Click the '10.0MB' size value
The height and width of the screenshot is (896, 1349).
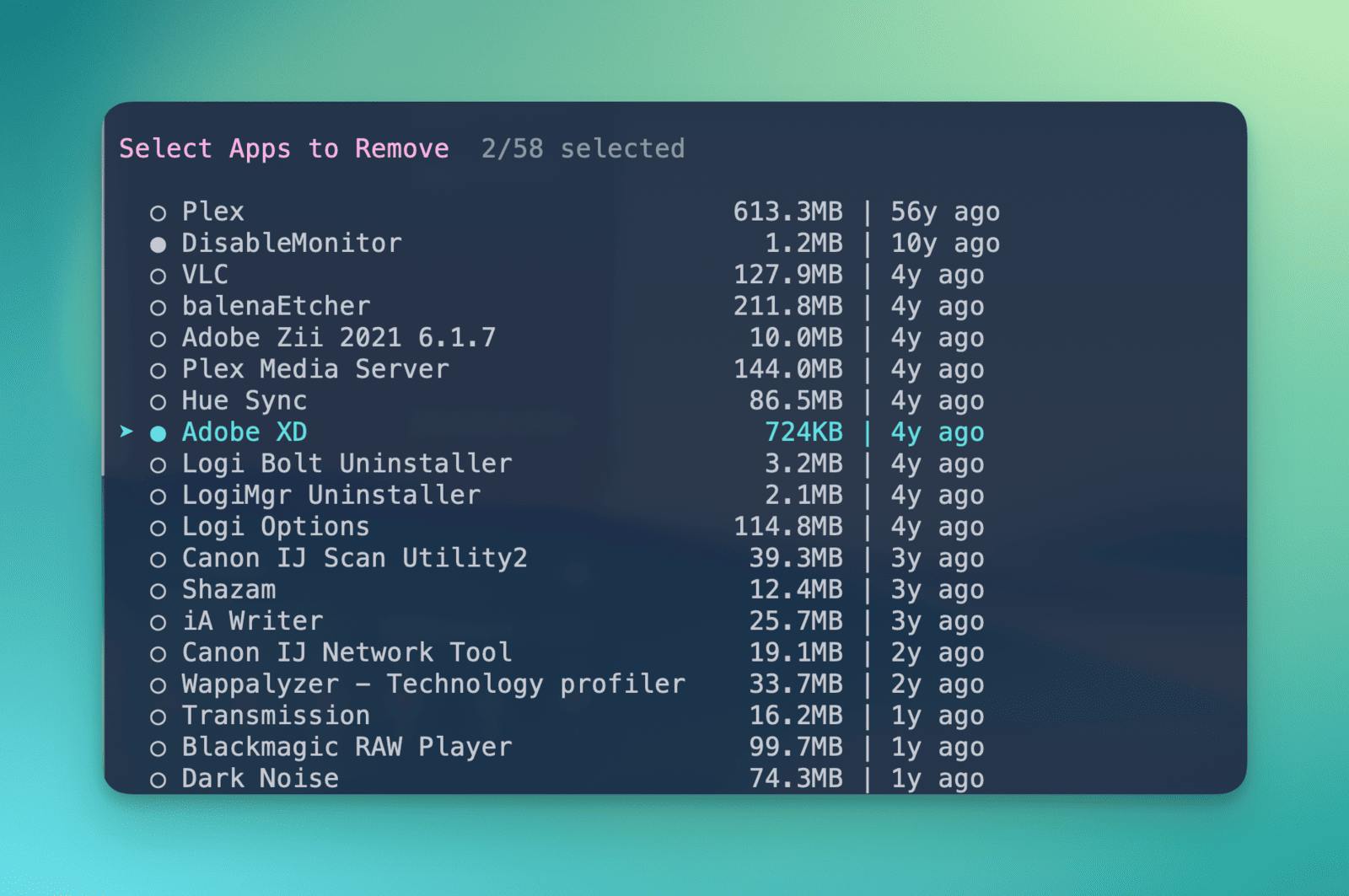[796, 337]
